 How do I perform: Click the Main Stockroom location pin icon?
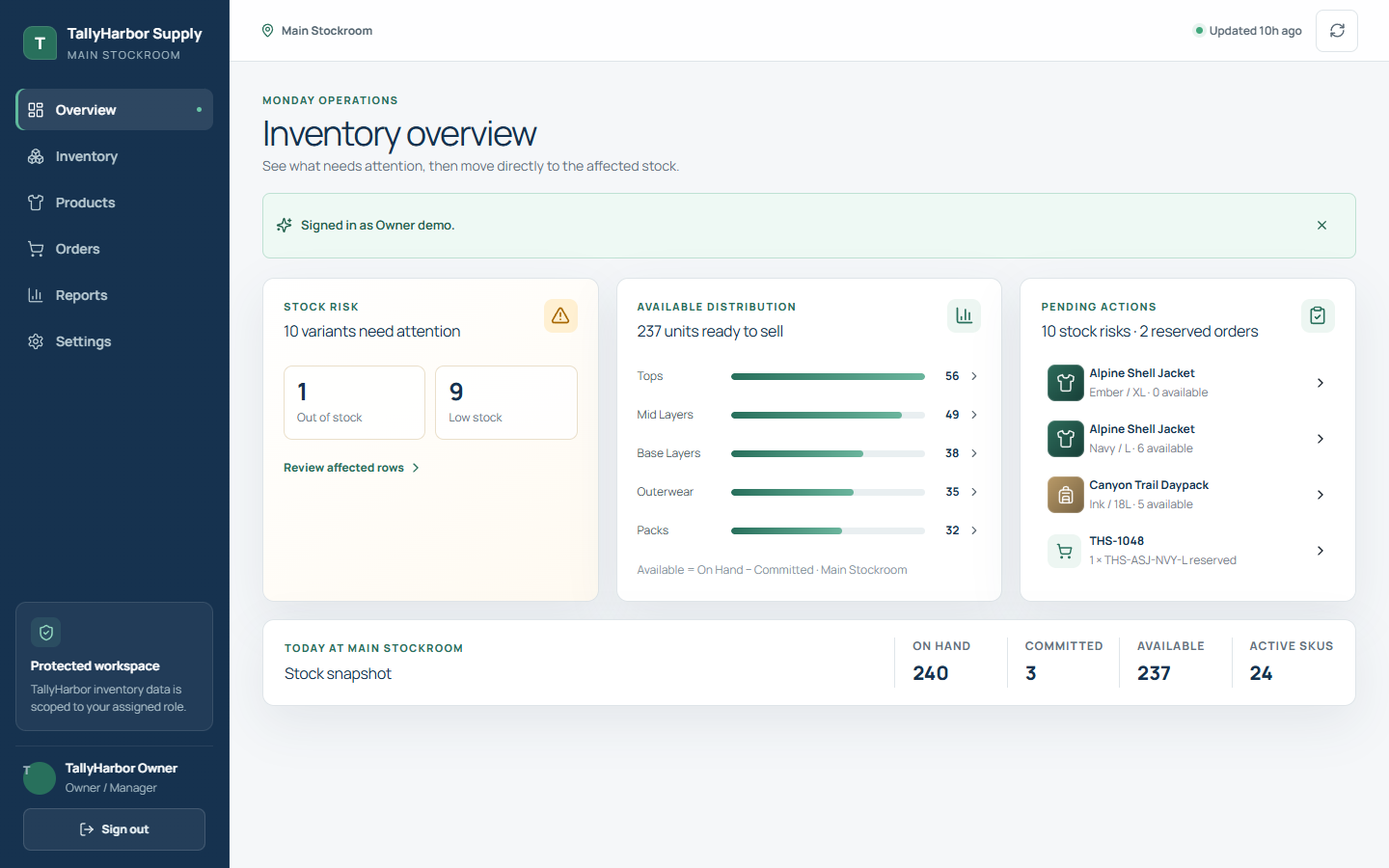click(x=268, y=31)
